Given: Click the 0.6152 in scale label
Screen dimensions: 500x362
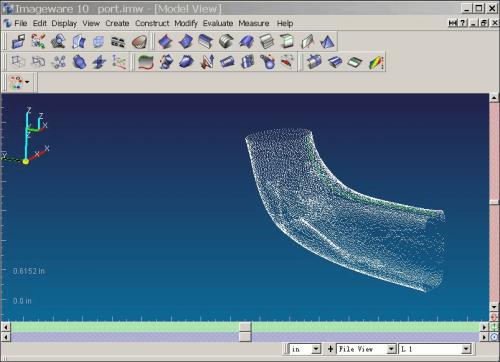Looking at the screenshot, I should [29, 271].
